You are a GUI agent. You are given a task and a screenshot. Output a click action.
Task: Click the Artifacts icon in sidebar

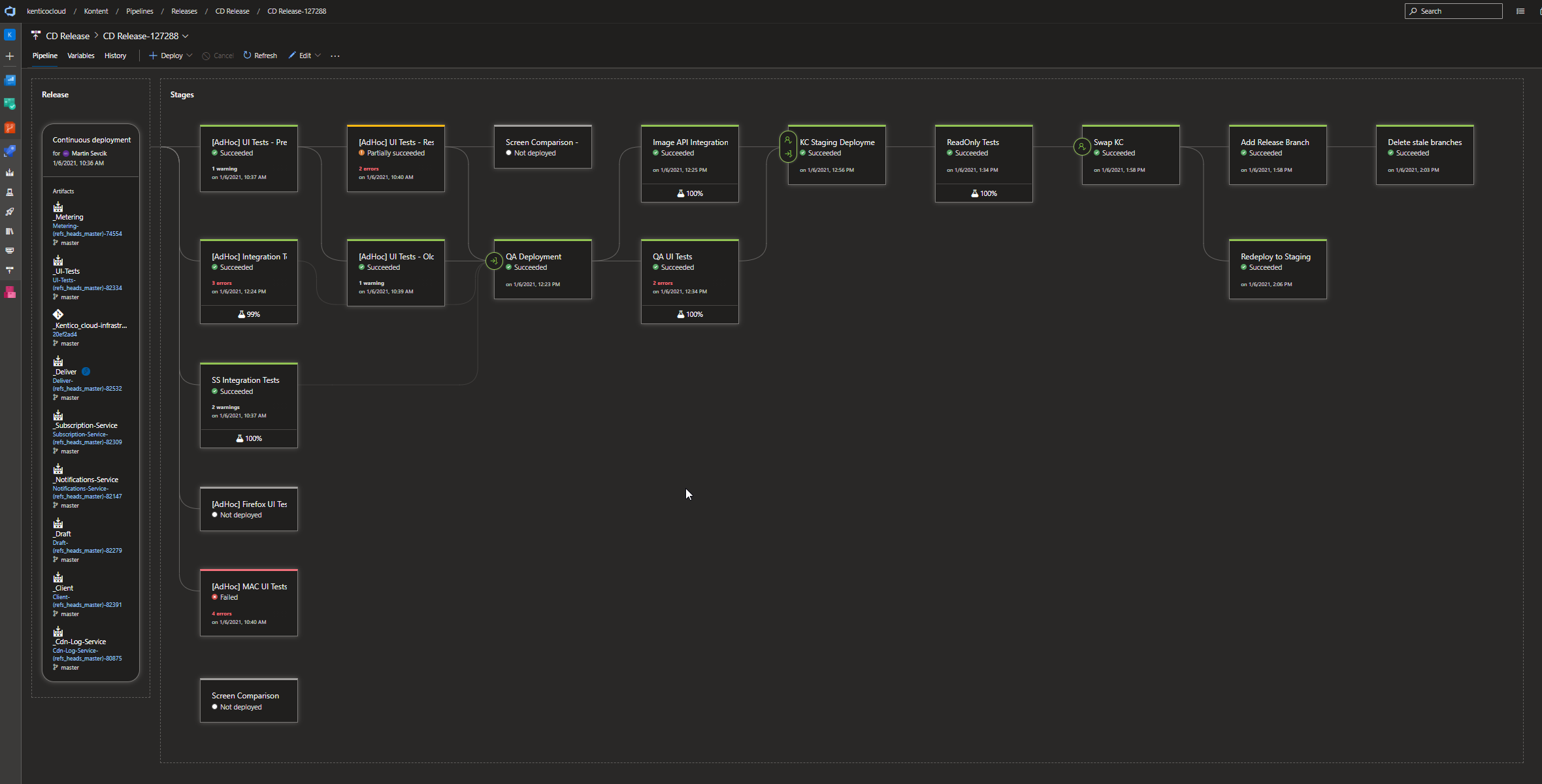pos(10,293)
